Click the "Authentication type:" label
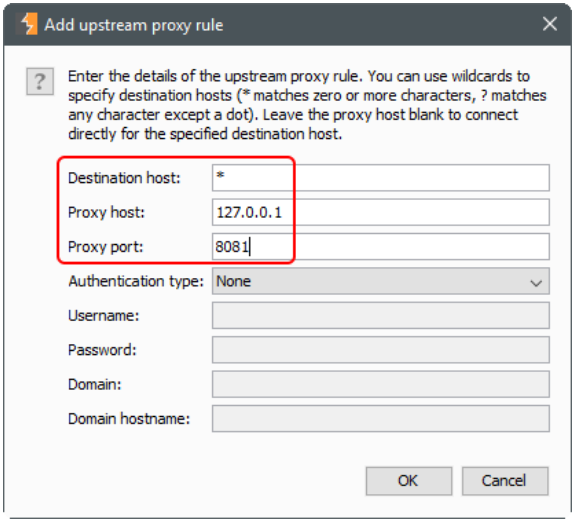577x525 pixels. pos(136,281)
